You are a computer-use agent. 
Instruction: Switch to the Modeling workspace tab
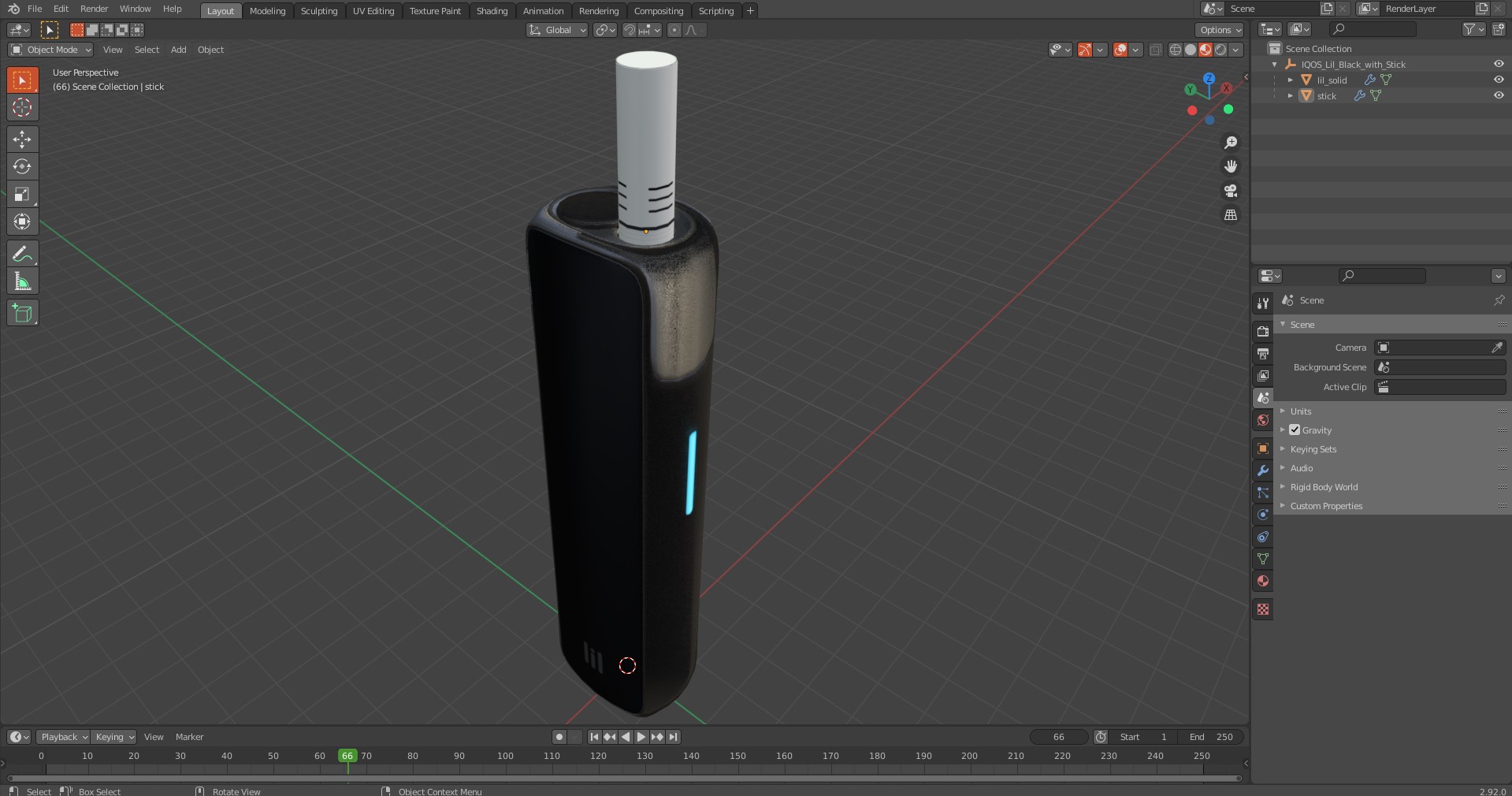267,11
